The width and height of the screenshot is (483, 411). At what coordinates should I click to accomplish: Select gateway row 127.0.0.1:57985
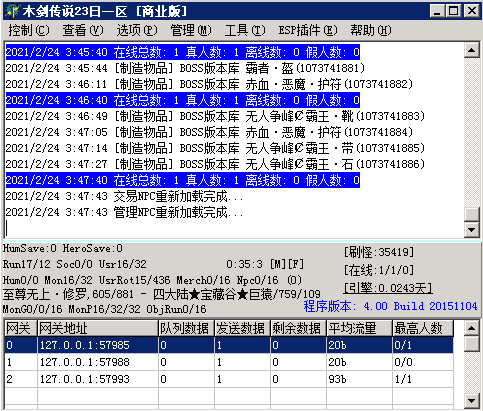tap(229, 345)
